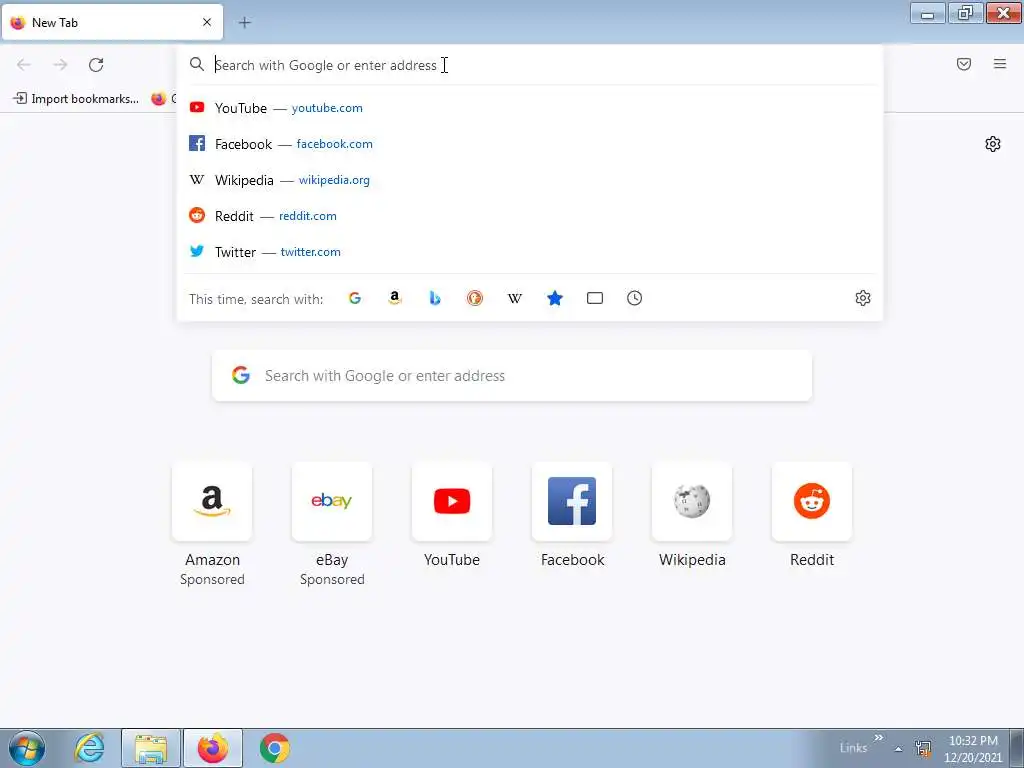1024x768 pixels.
Task: Open the taskbar clock showing 10:32 PM
Action: point(973,749)
